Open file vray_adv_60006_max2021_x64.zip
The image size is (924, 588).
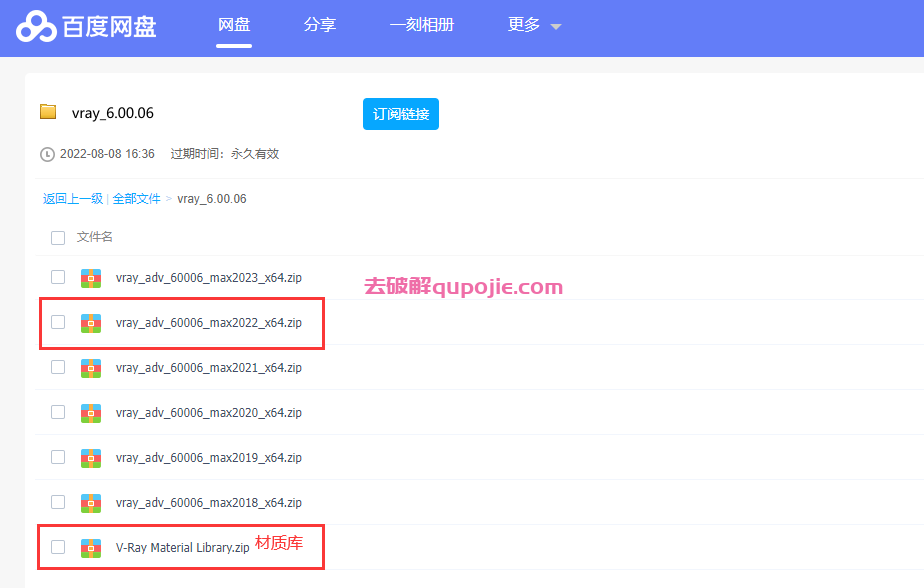pyautogui.click(x=209, y=368)
